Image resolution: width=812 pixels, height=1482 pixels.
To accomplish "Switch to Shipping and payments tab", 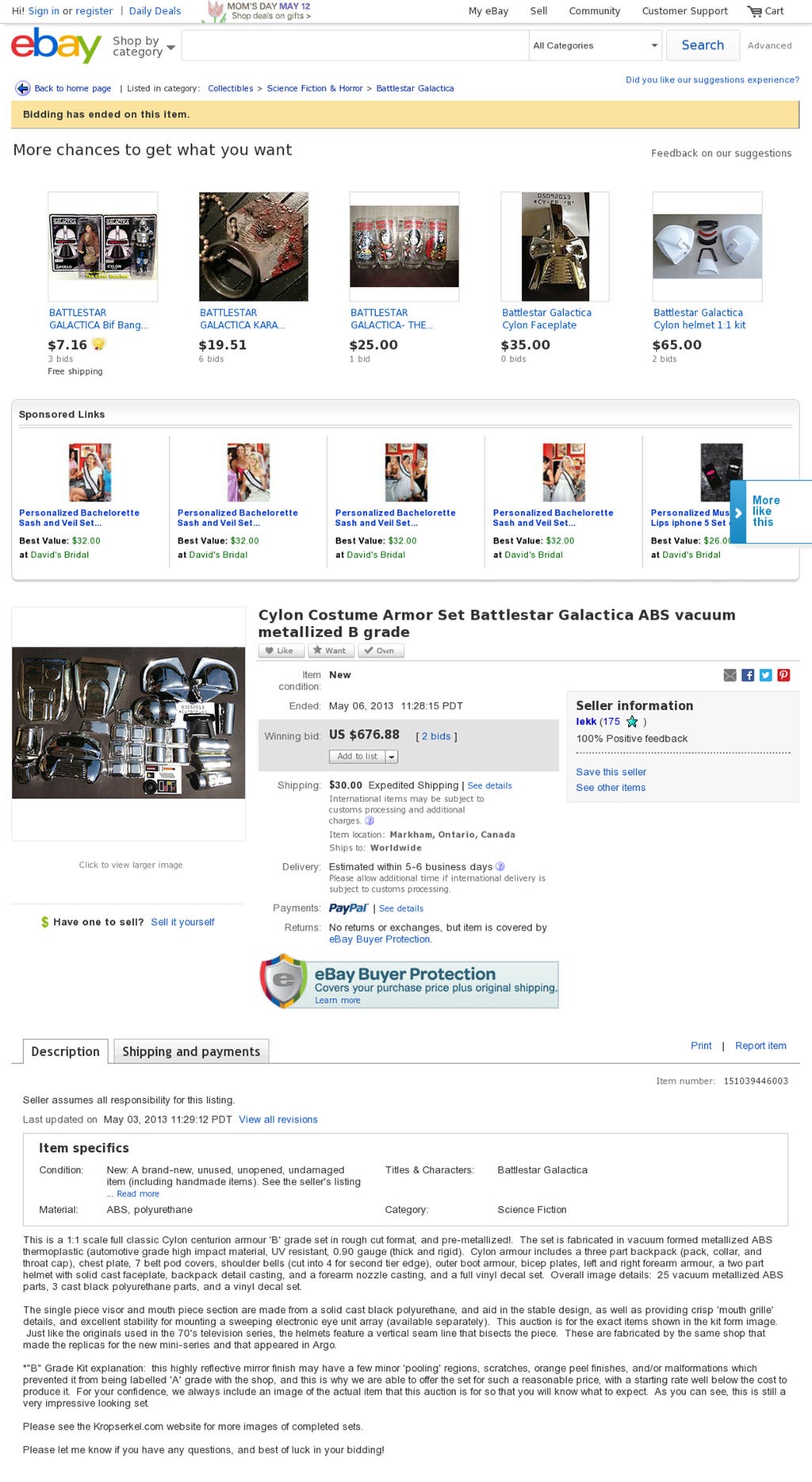I will [x=191, y=1051].
